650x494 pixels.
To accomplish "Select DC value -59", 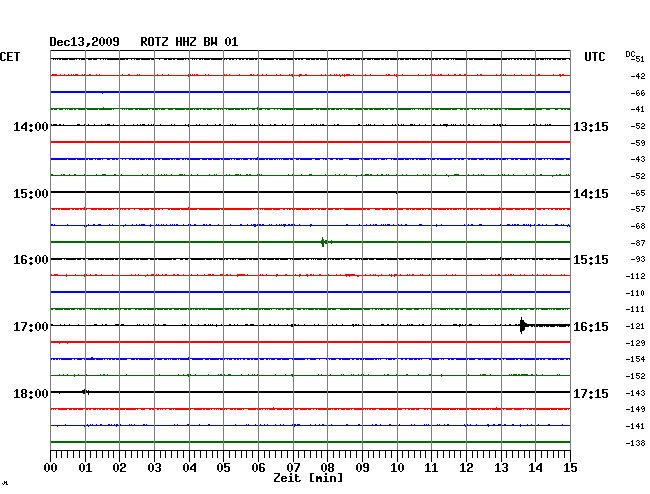I will click(x=638, y=143).
